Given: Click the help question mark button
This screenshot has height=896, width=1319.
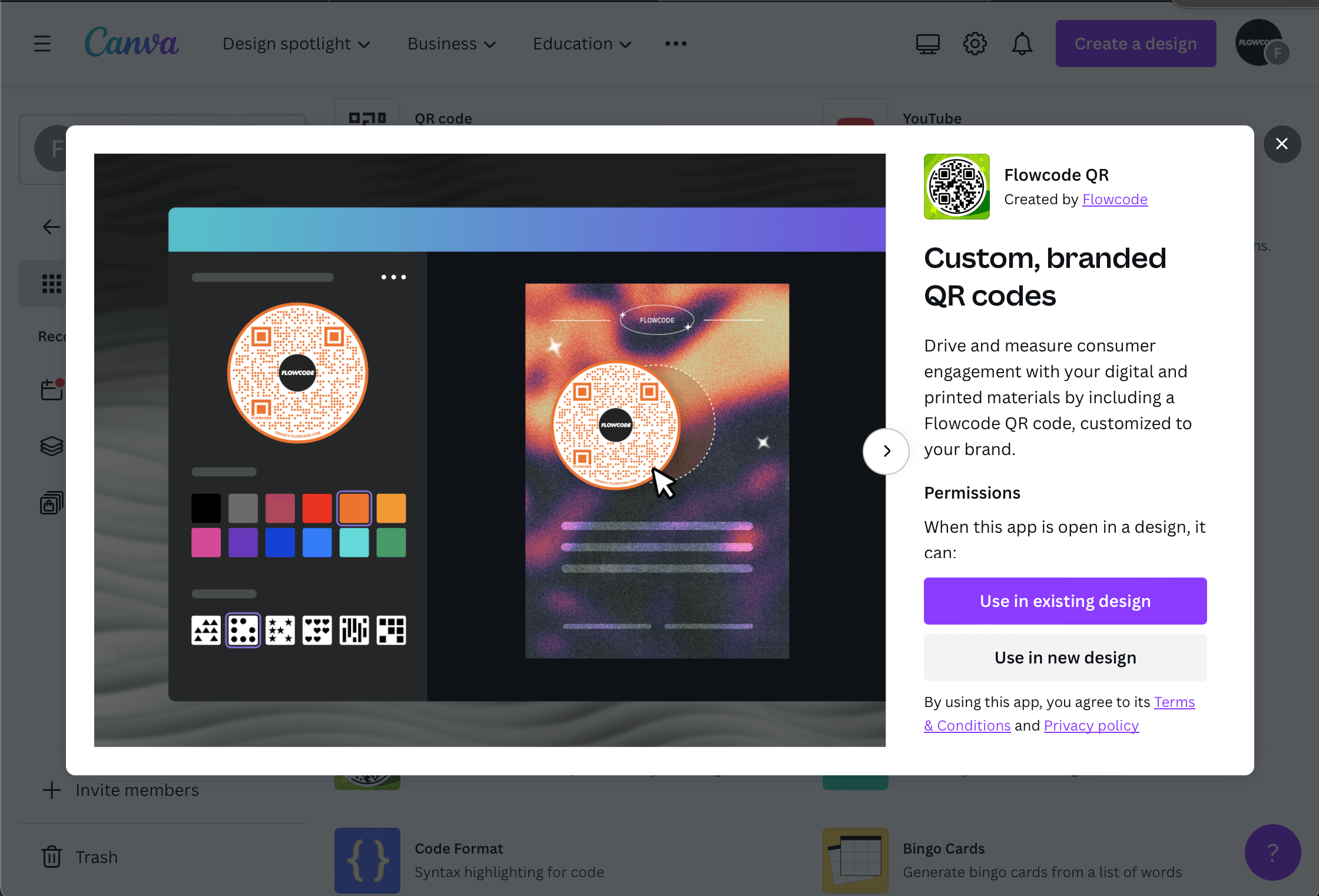Looking at the screenshot, I should pos(1272,852).
